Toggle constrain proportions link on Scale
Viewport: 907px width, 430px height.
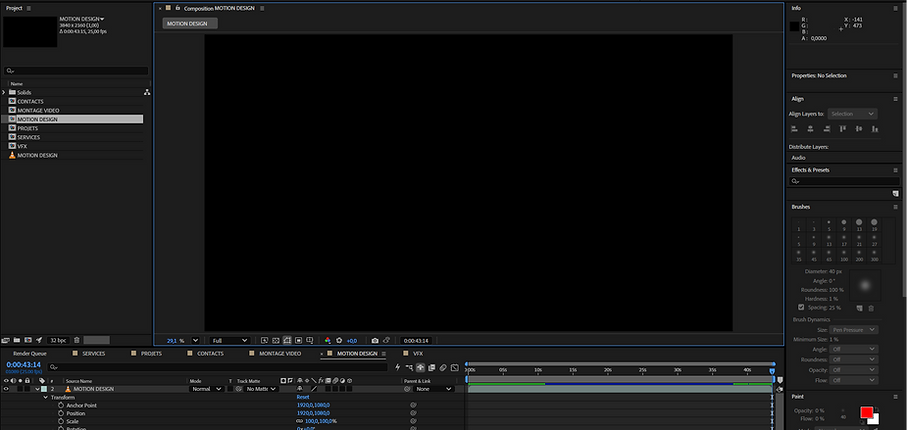coord(299,421)
